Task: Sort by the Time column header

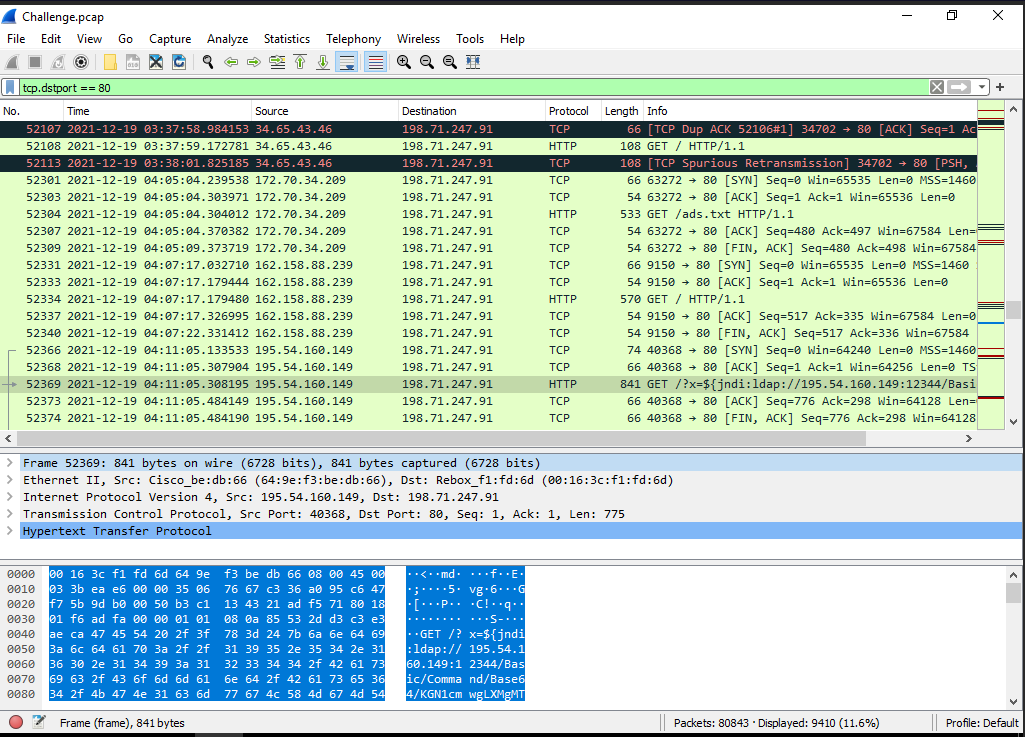Action: click(x=157, y=111)
